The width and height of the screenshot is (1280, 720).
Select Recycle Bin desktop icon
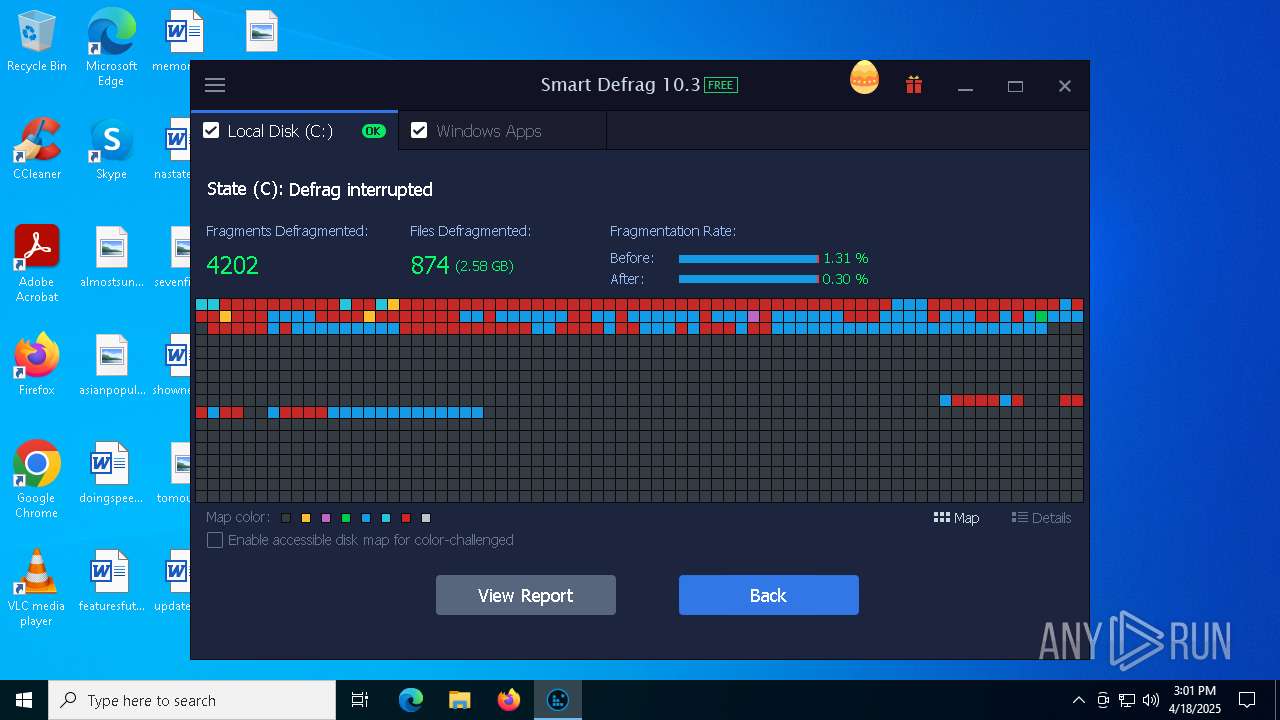37,42
